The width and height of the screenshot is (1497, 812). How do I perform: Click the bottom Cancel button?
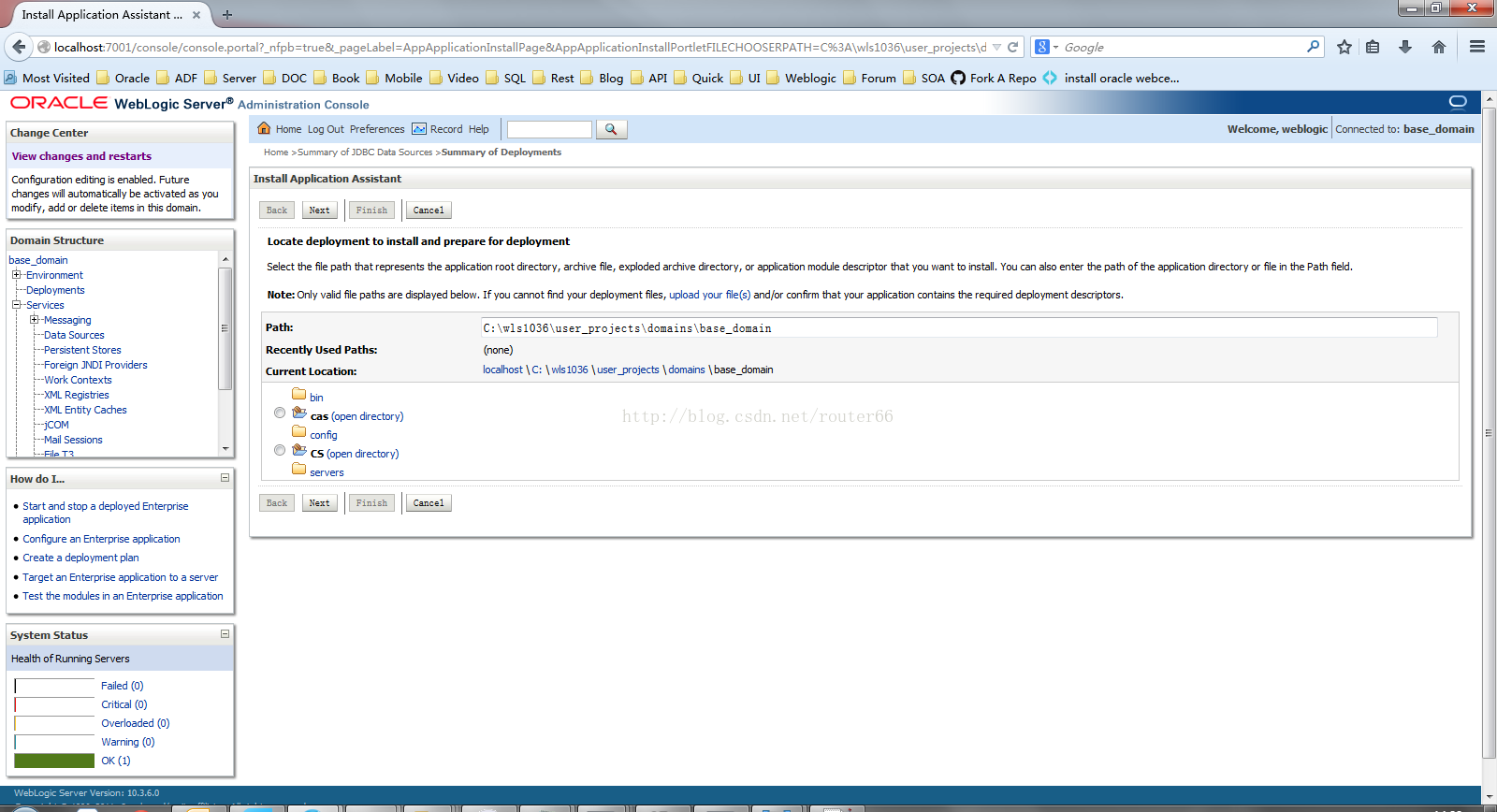point(429,503)
